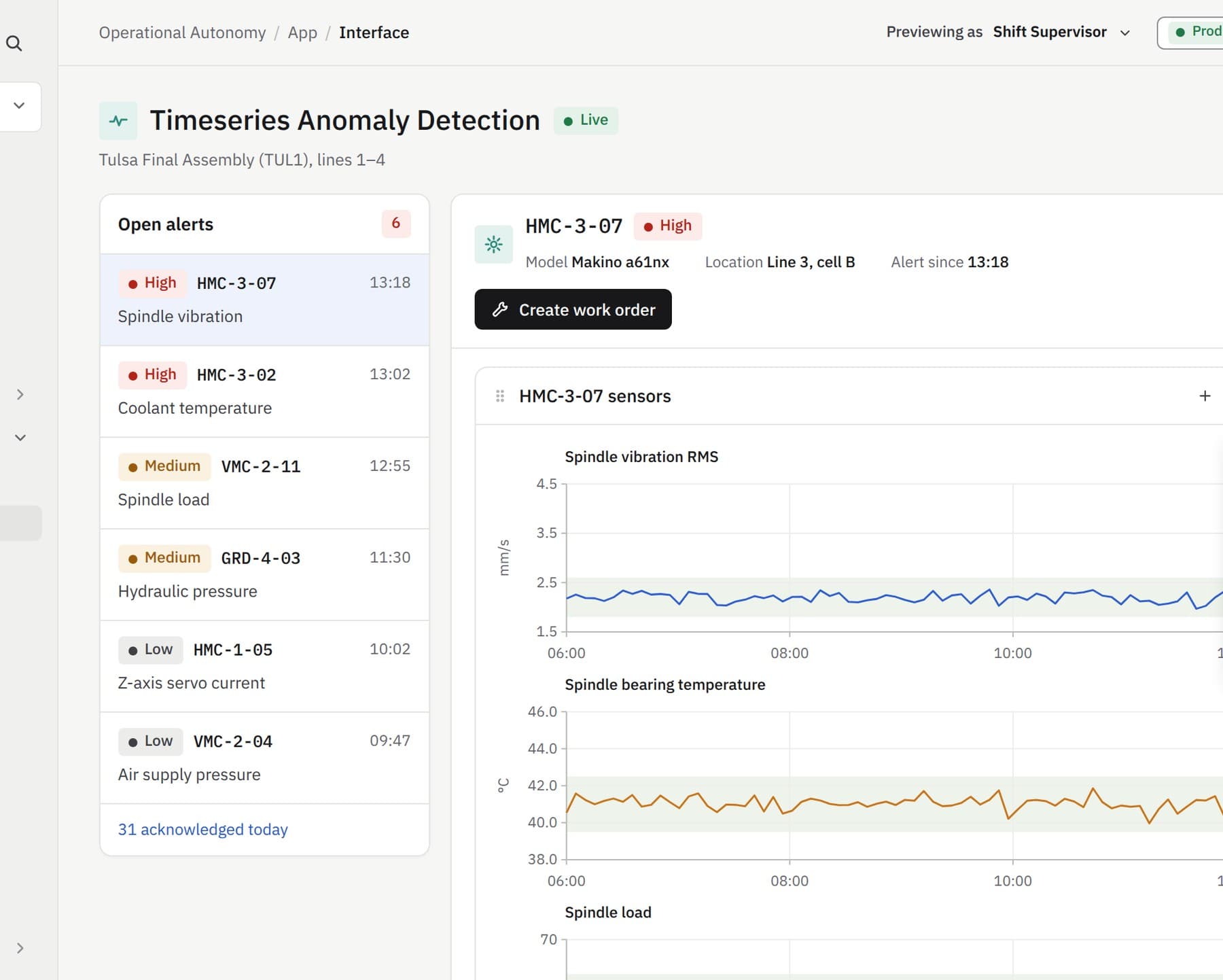Click the open alerts count badge 6

click(396, 224)
